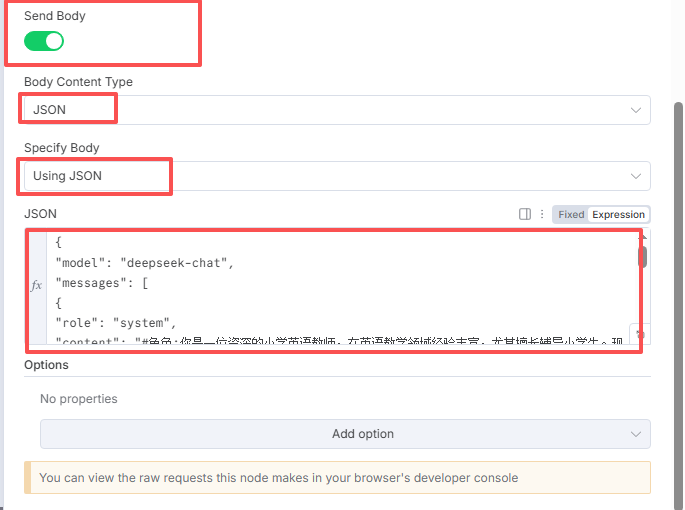
Task: Click the "messages": [ line
Action: coord(102,283)
